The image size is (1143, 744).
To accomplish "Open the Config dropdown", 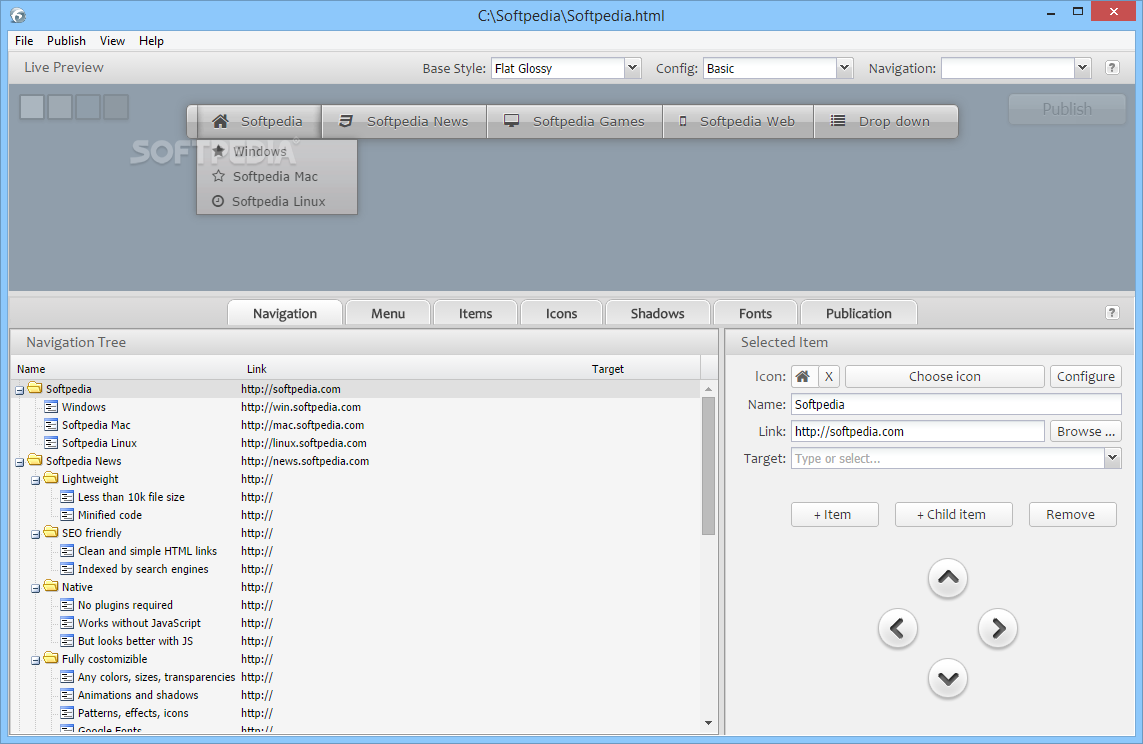I will point(844,68).
